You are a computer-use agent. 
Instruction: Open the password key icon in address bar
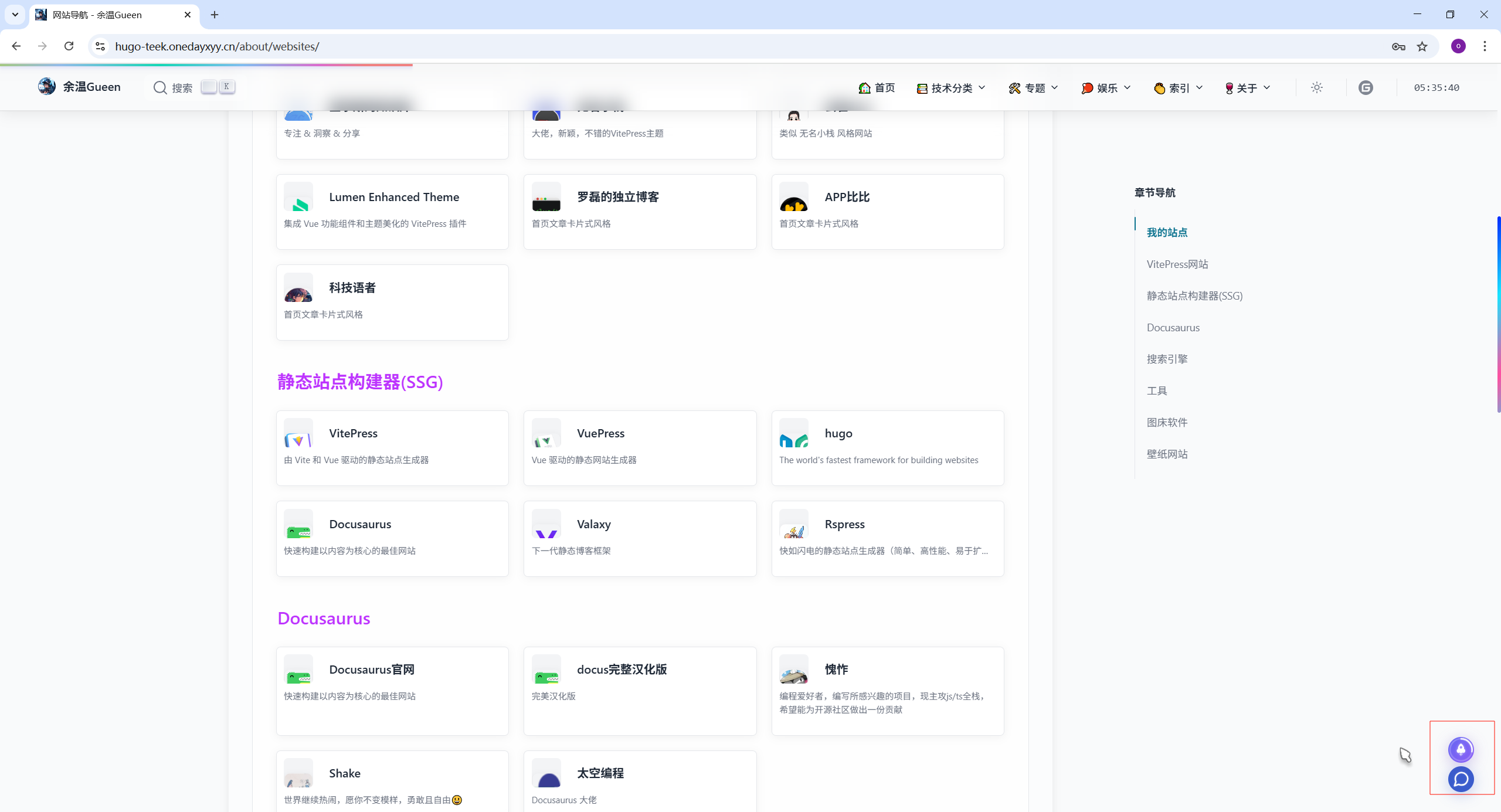click(x=1398, y=46)
